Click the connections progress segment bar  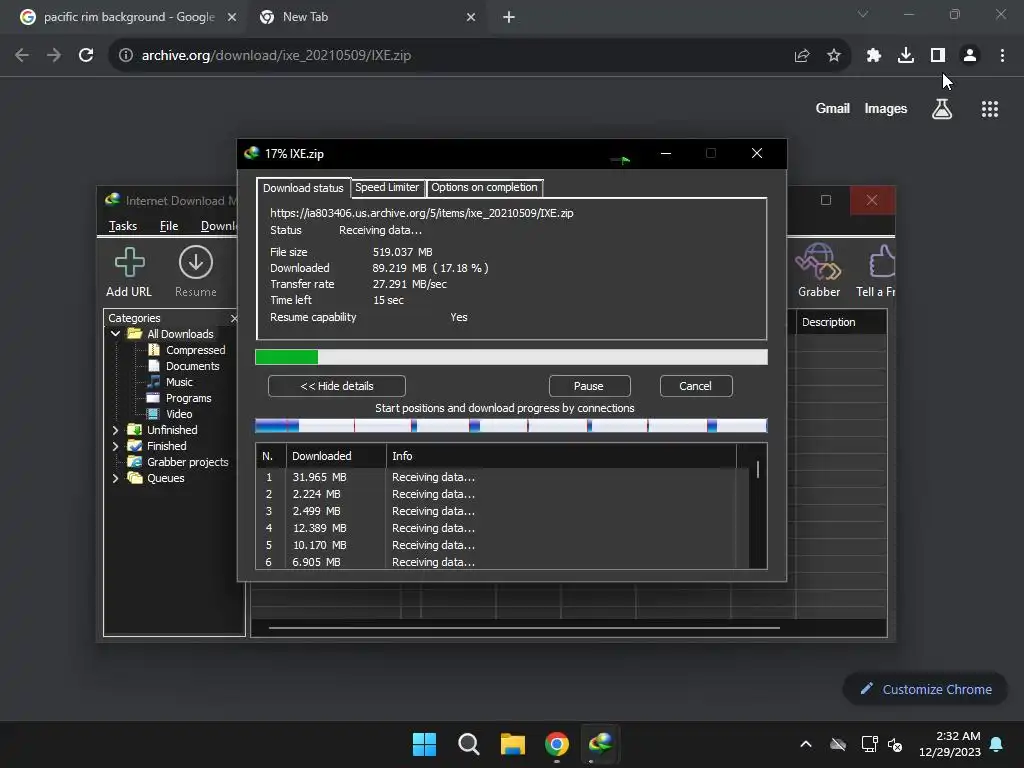[511, 426]
